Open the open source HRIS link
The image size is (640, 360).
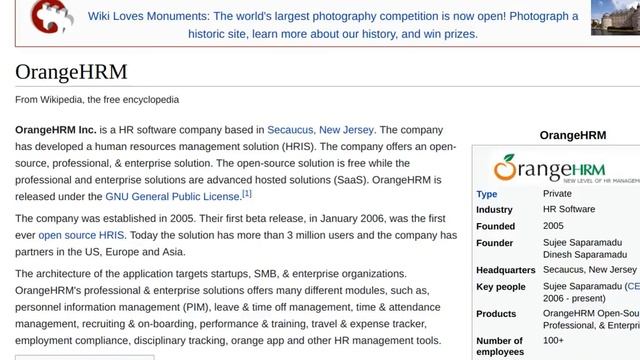82,235
